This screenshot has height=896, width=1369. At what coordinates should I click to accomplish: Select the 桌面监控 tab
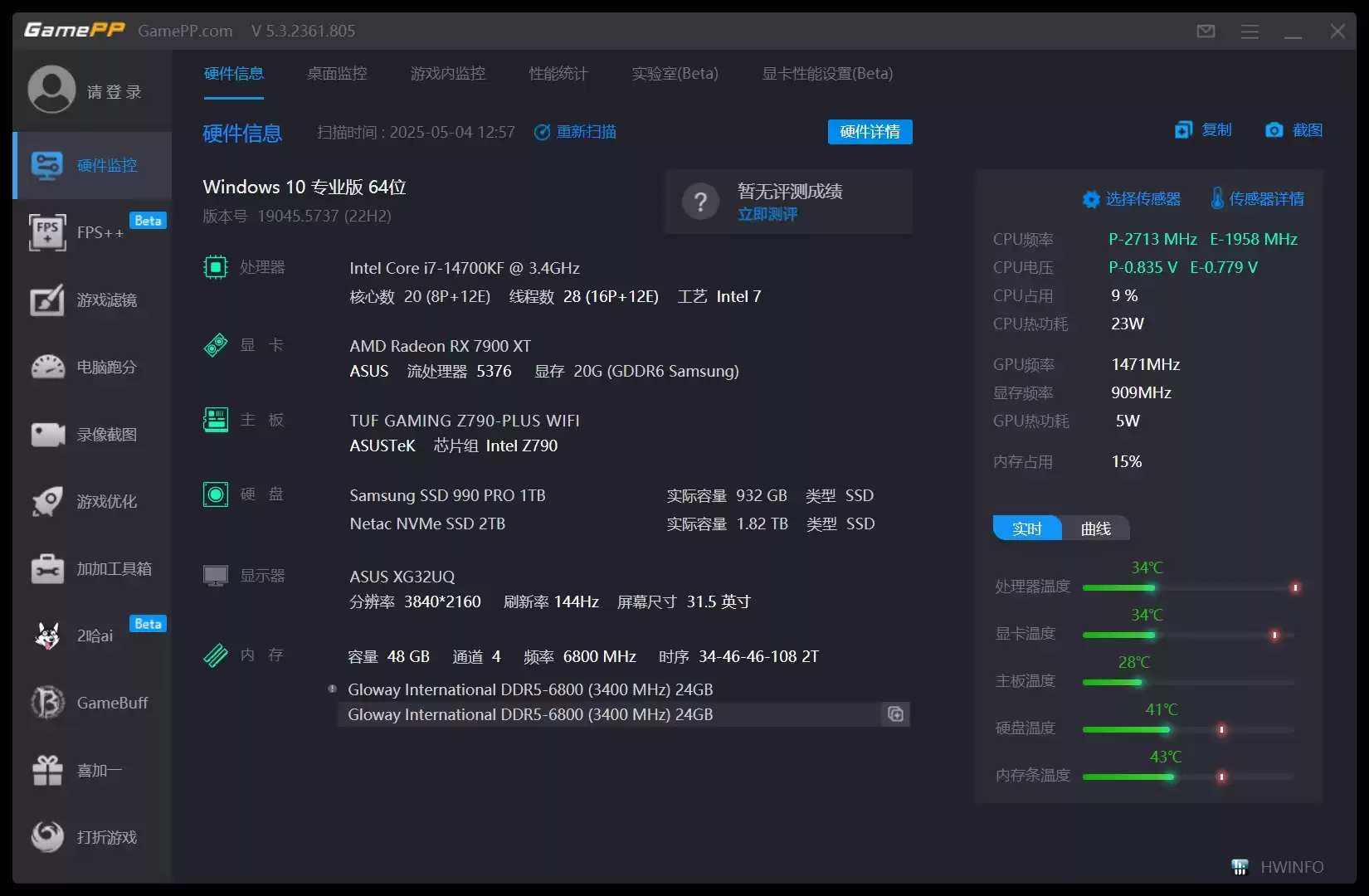point(337,73)
